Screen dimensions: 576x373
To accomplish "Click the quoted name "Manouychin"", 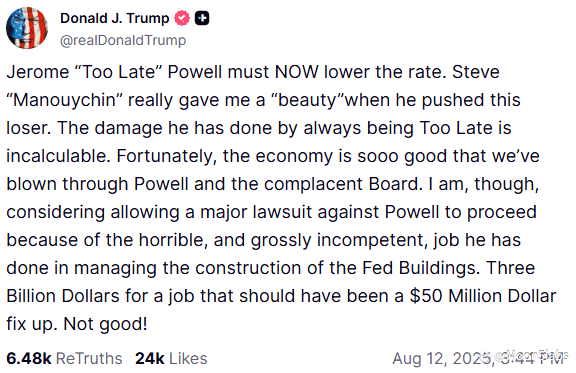I will [x=65, y=100].
